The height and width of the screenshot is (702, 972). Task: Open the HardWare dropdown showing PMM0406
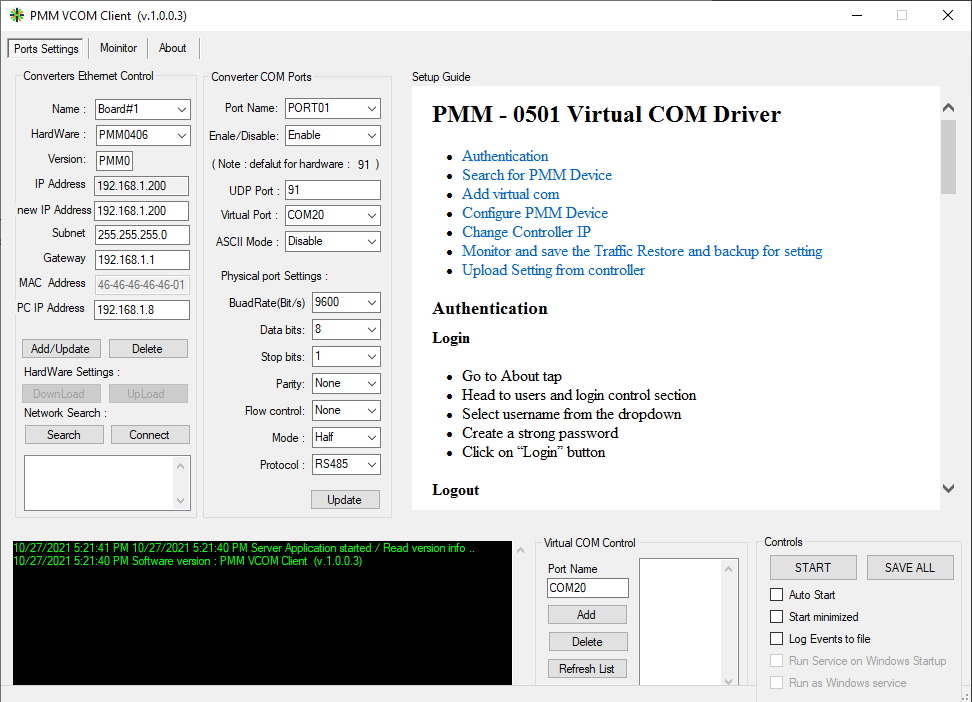pyautogui.click(x=143, y=135)
